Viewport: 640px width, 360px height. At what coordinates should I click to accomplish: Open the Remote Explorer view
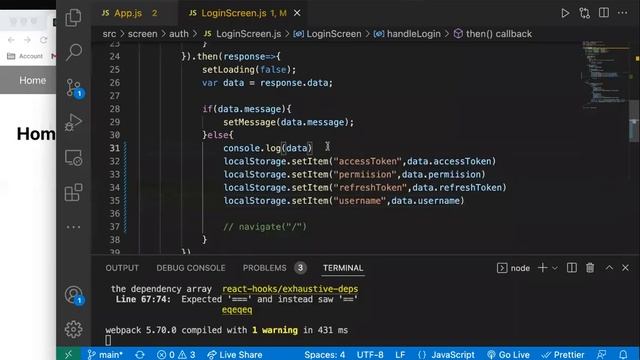(73, 158)
